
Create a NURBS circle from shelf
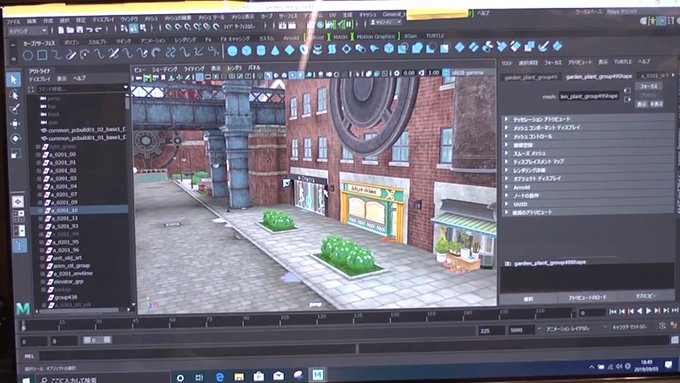[28, 55]
